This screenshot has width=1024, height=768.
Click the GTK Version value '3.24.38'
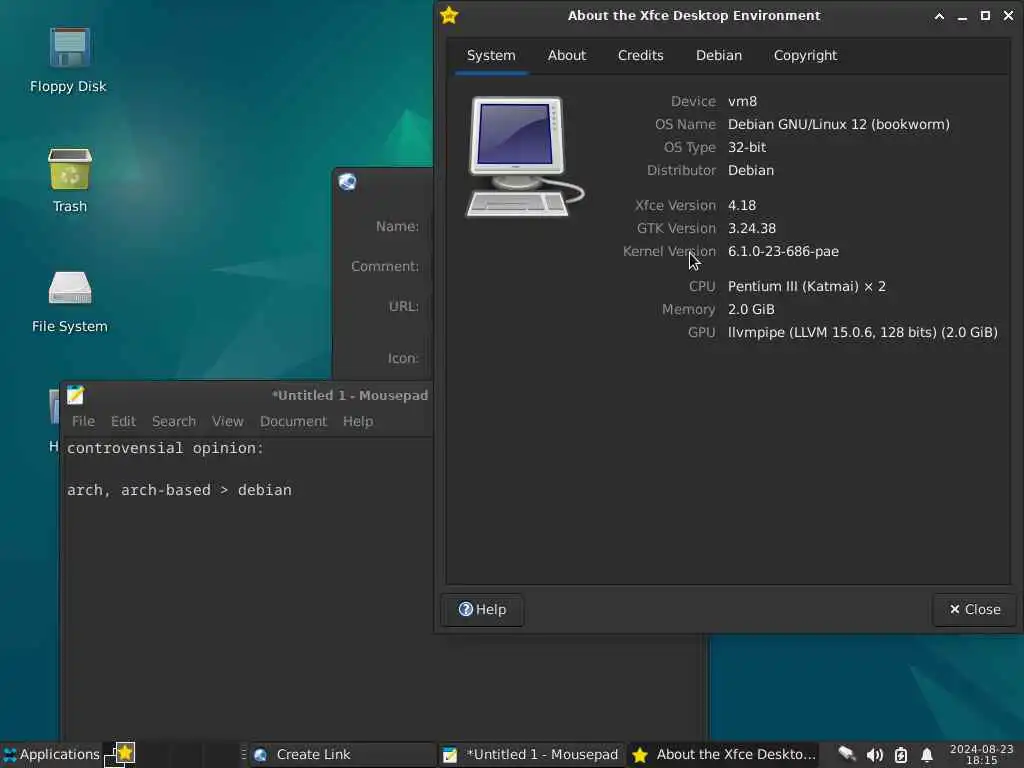(752, 228)
